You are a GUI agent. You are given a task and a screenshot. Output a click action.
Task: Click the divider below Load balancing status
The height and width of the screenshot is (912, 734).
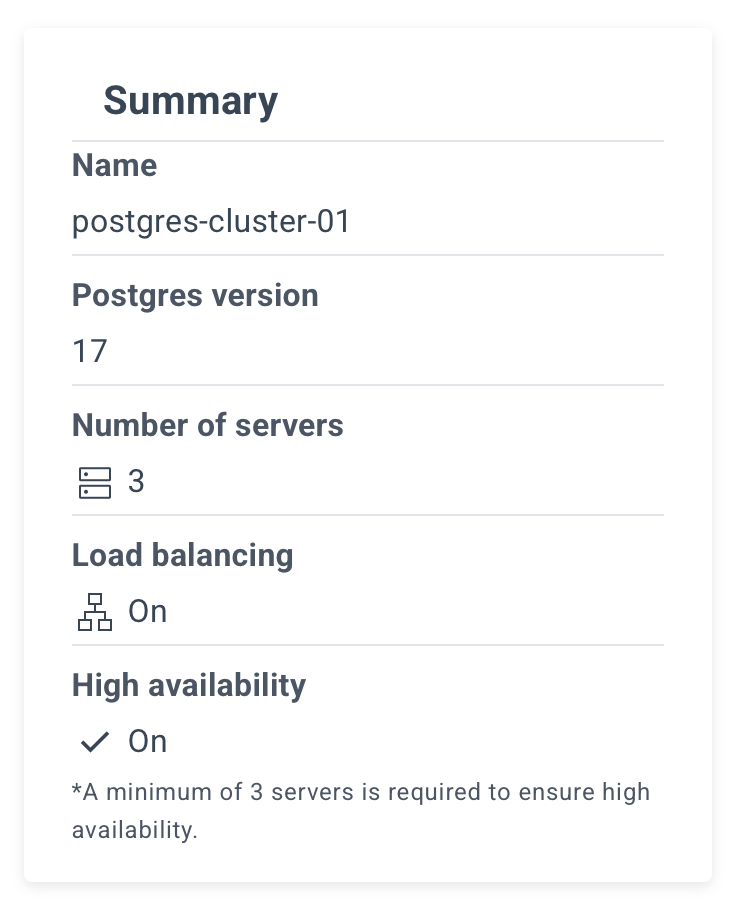coord(368,644)
